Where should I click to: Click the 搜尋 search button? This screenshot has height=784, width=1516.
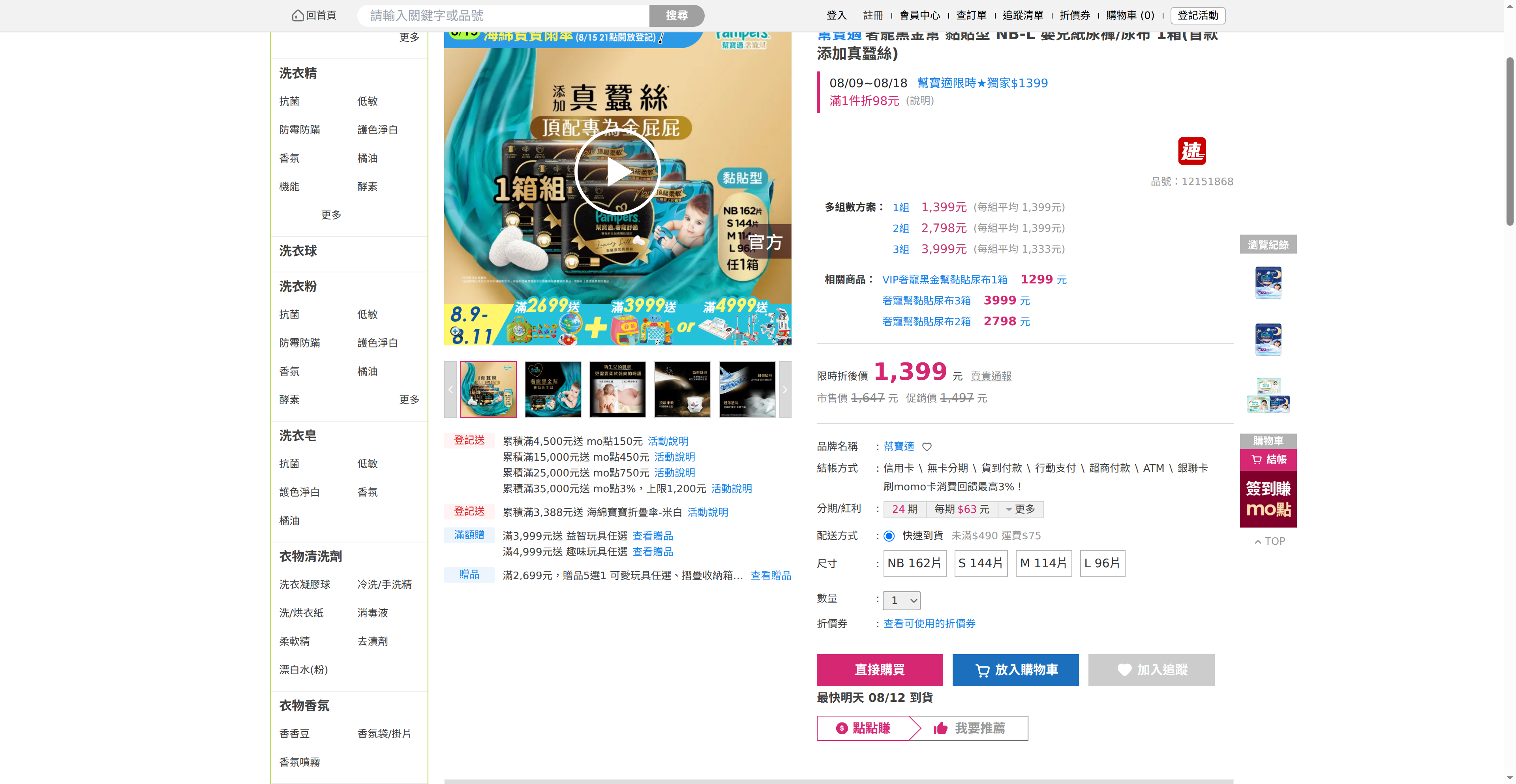[x=676, y=16]
